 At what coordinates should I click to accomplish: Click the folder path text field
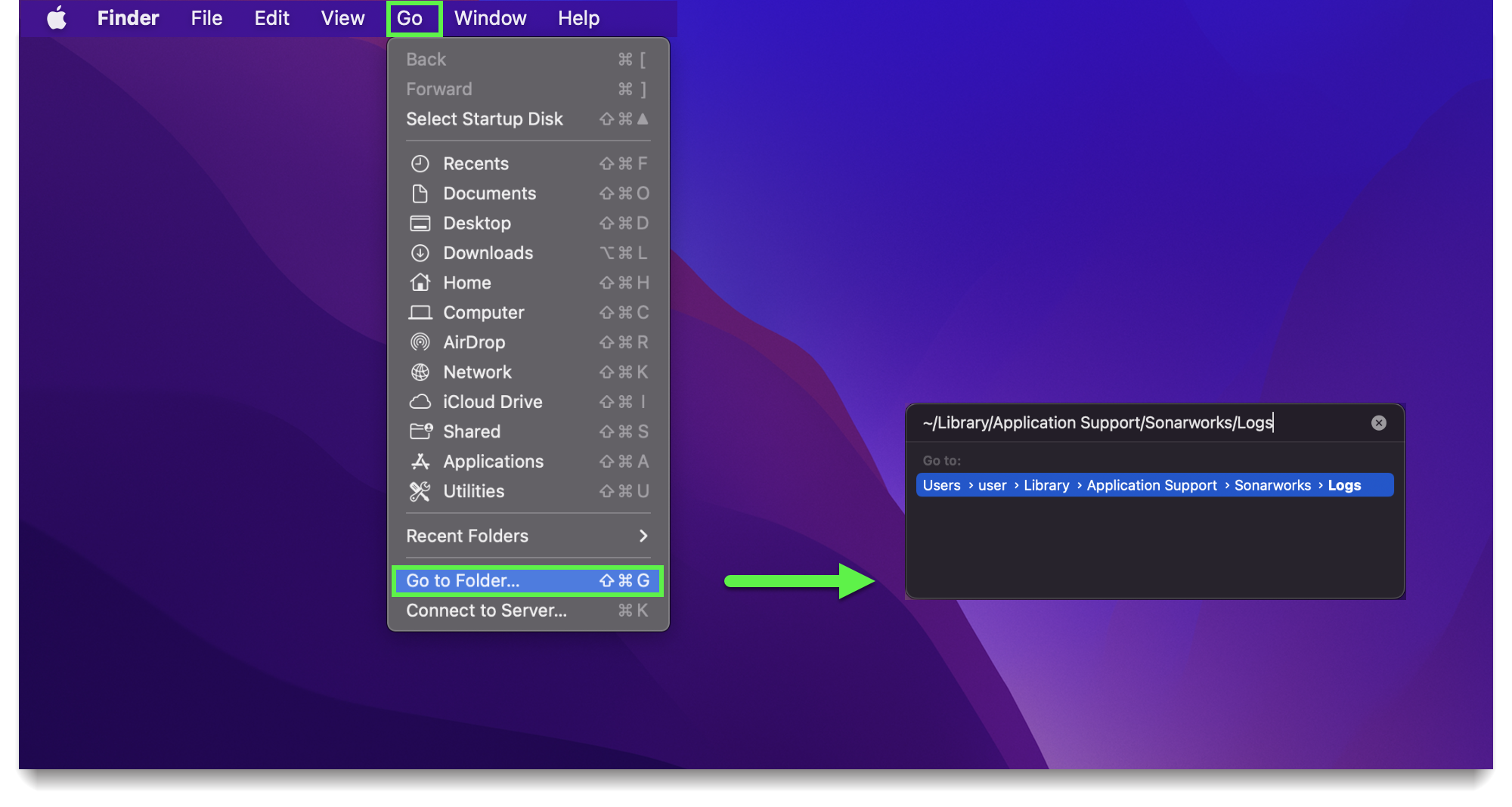click(x=1142, y=423)
